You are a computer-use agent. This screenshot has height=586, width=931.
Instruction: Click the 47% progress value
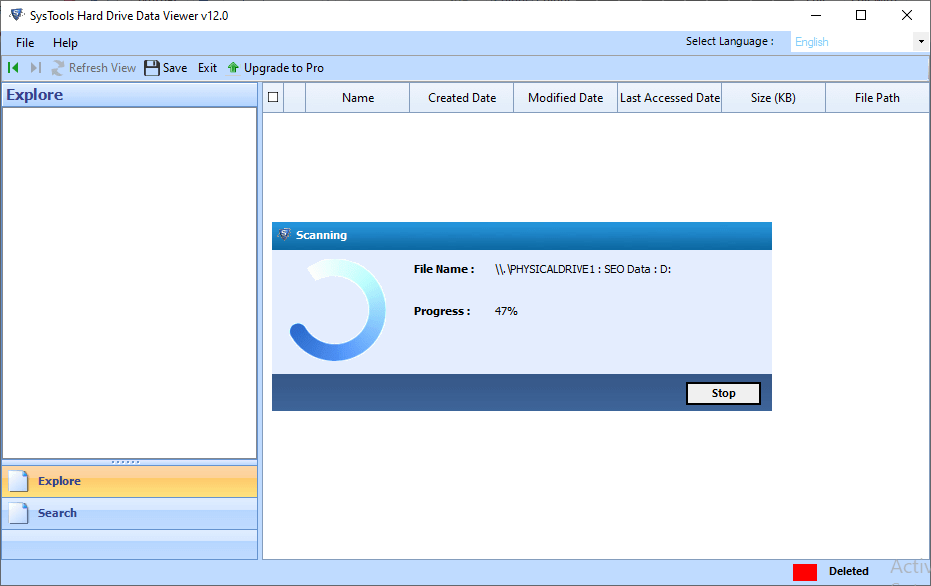pyautogui.click(x=506, y=311)
